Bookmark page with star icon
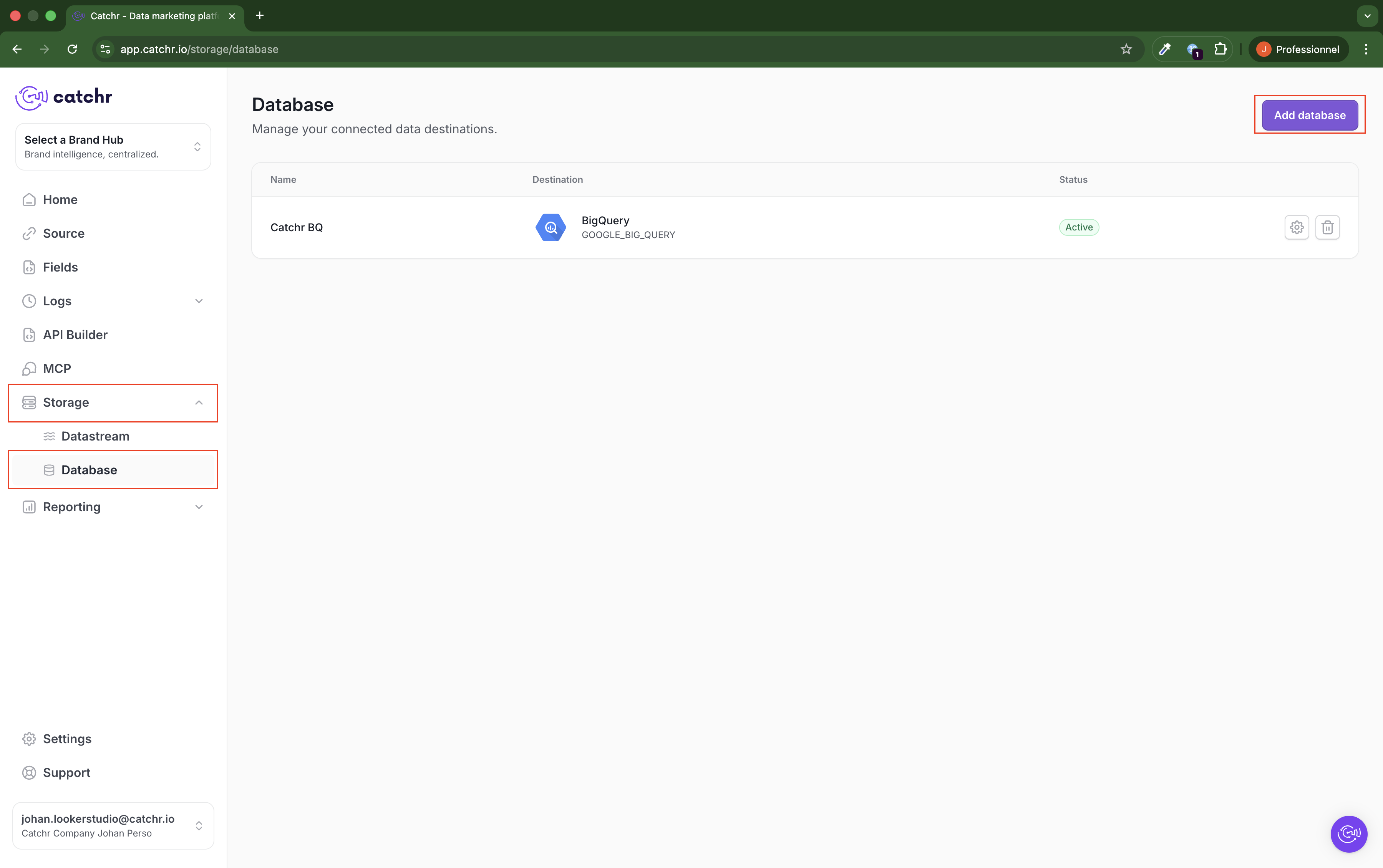 click(1126, 50)
